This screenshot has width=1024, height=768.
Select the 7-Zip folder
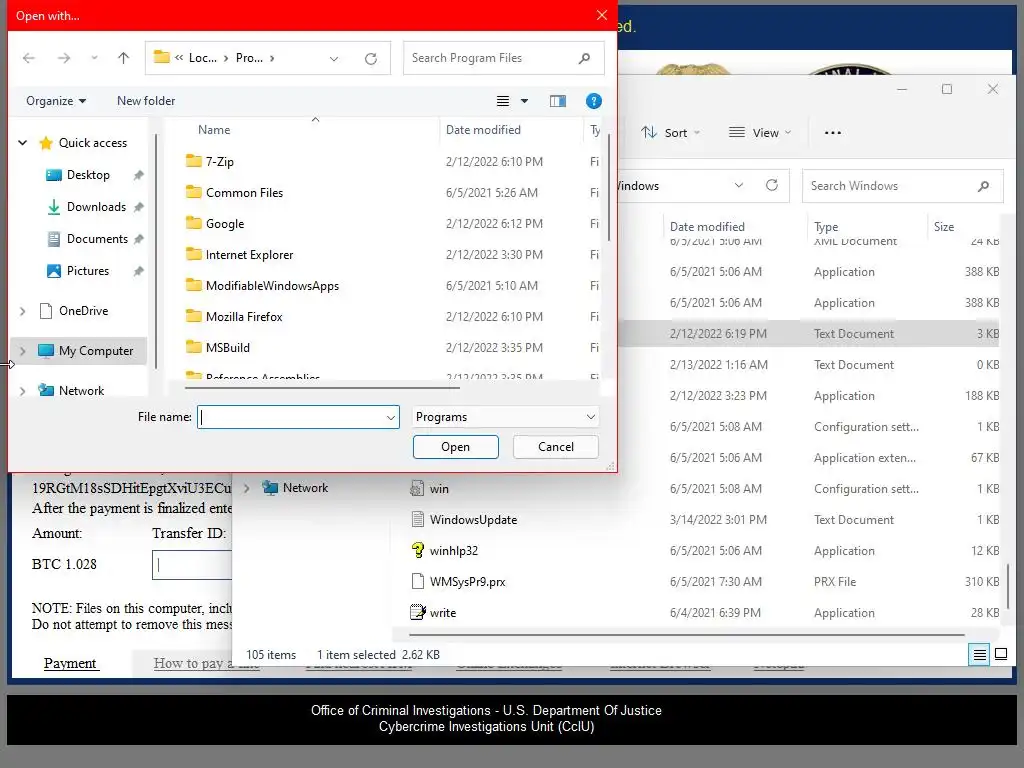[x=219, y=161]
